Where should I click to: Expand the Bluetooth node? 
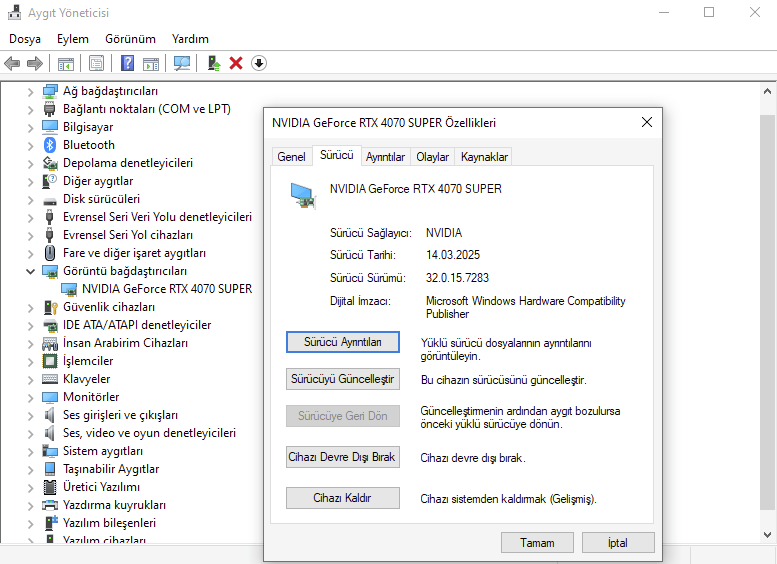30,146
